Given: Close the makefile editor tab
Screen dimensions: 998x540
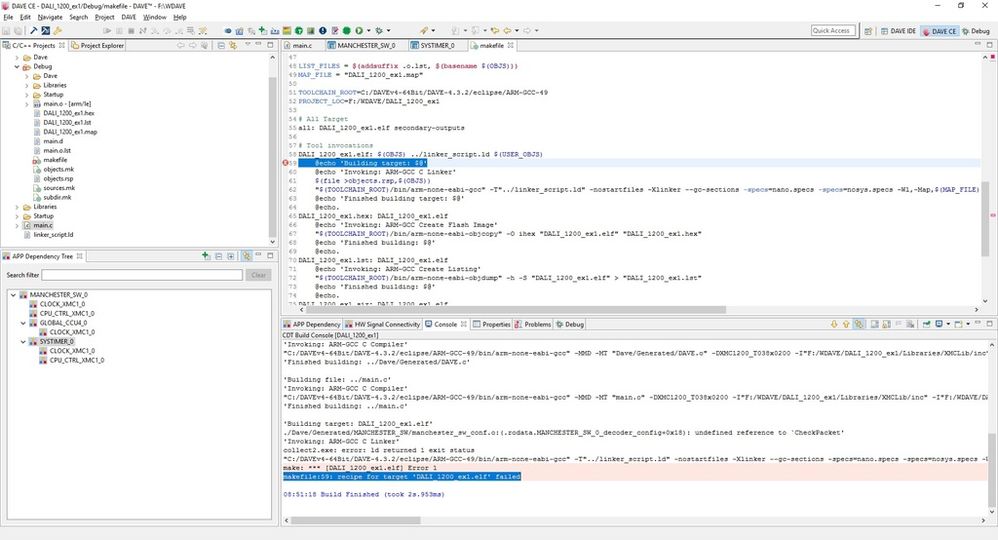Looking at the screenshot, I should pos(510,46).
